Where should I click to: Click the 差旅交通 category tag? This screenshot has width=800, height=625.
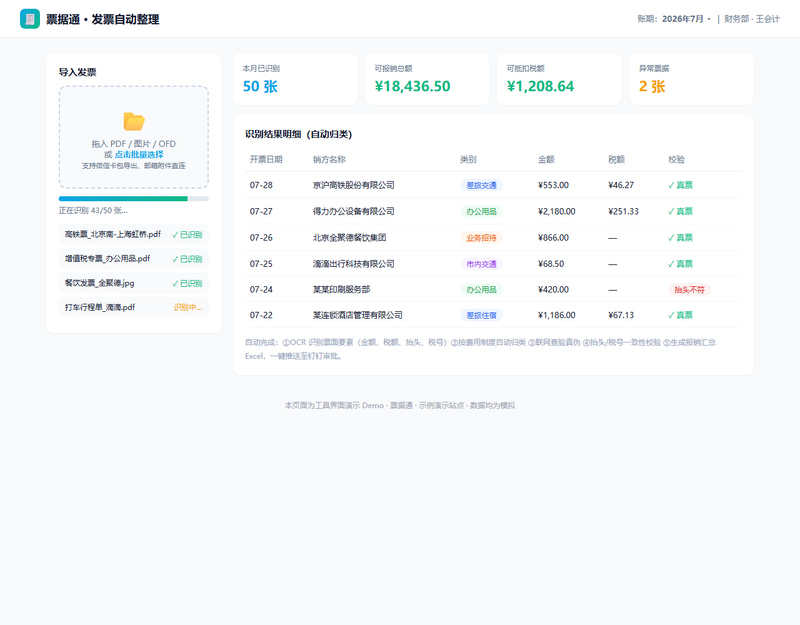click(481, 185)
